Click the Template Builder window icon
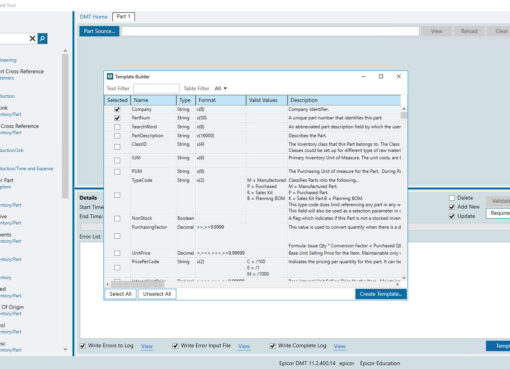This screenshot has width=510, height=369. pyautogui.click(x=110, y=76)
